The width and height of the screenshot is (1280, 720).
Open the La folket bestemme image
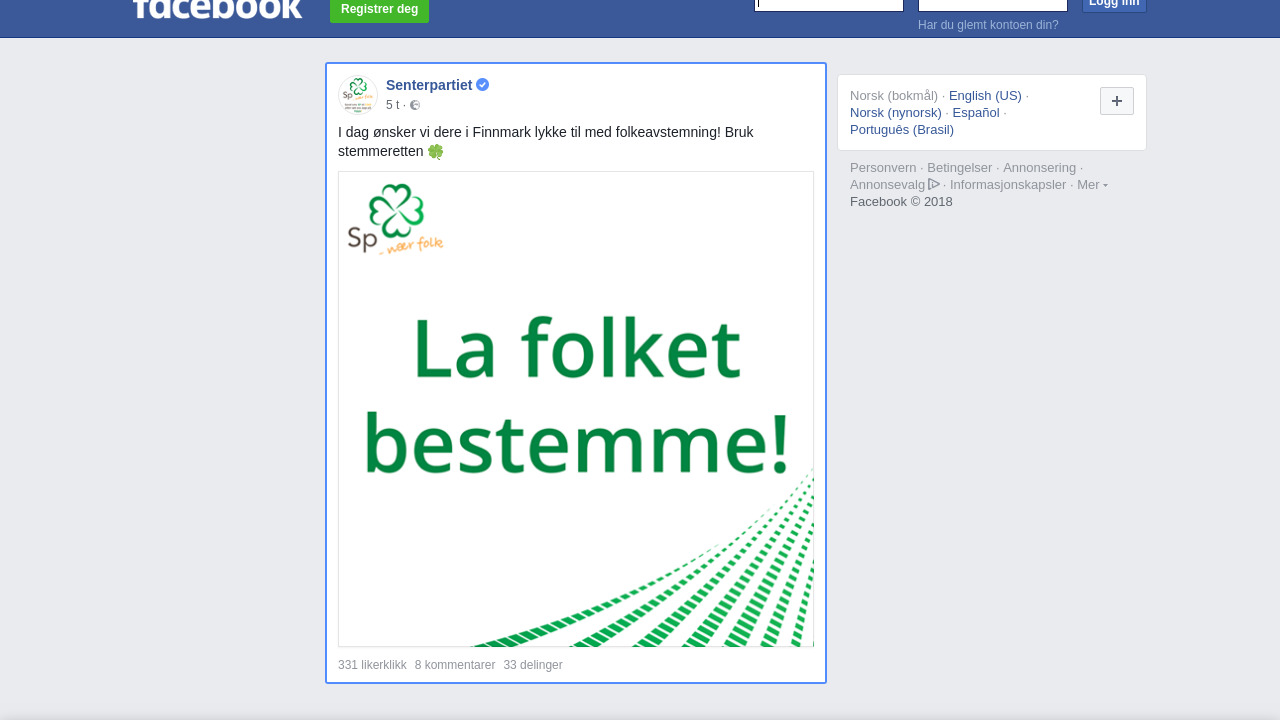coord(576,409)
